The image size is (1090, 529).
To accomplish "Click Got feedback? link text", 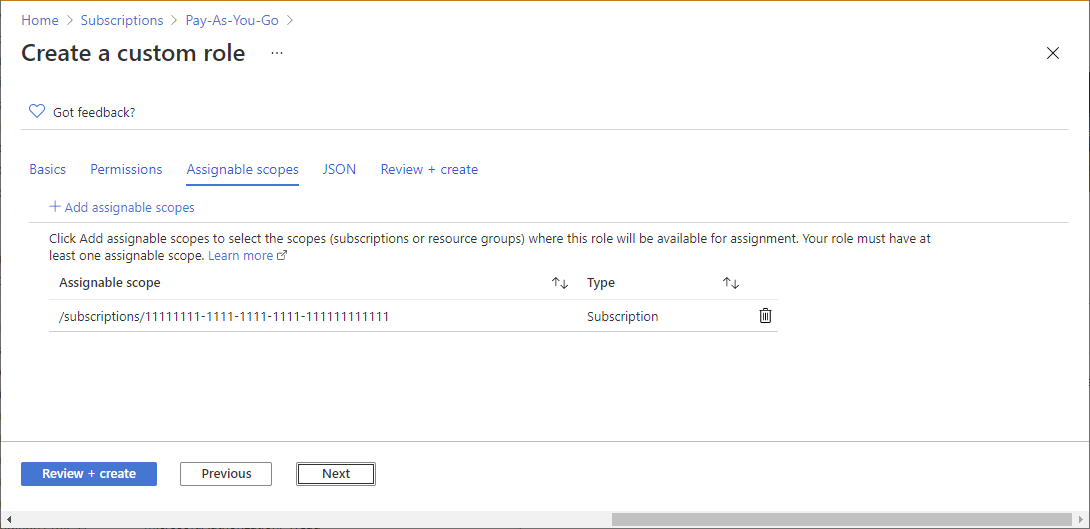I will 94,112.
